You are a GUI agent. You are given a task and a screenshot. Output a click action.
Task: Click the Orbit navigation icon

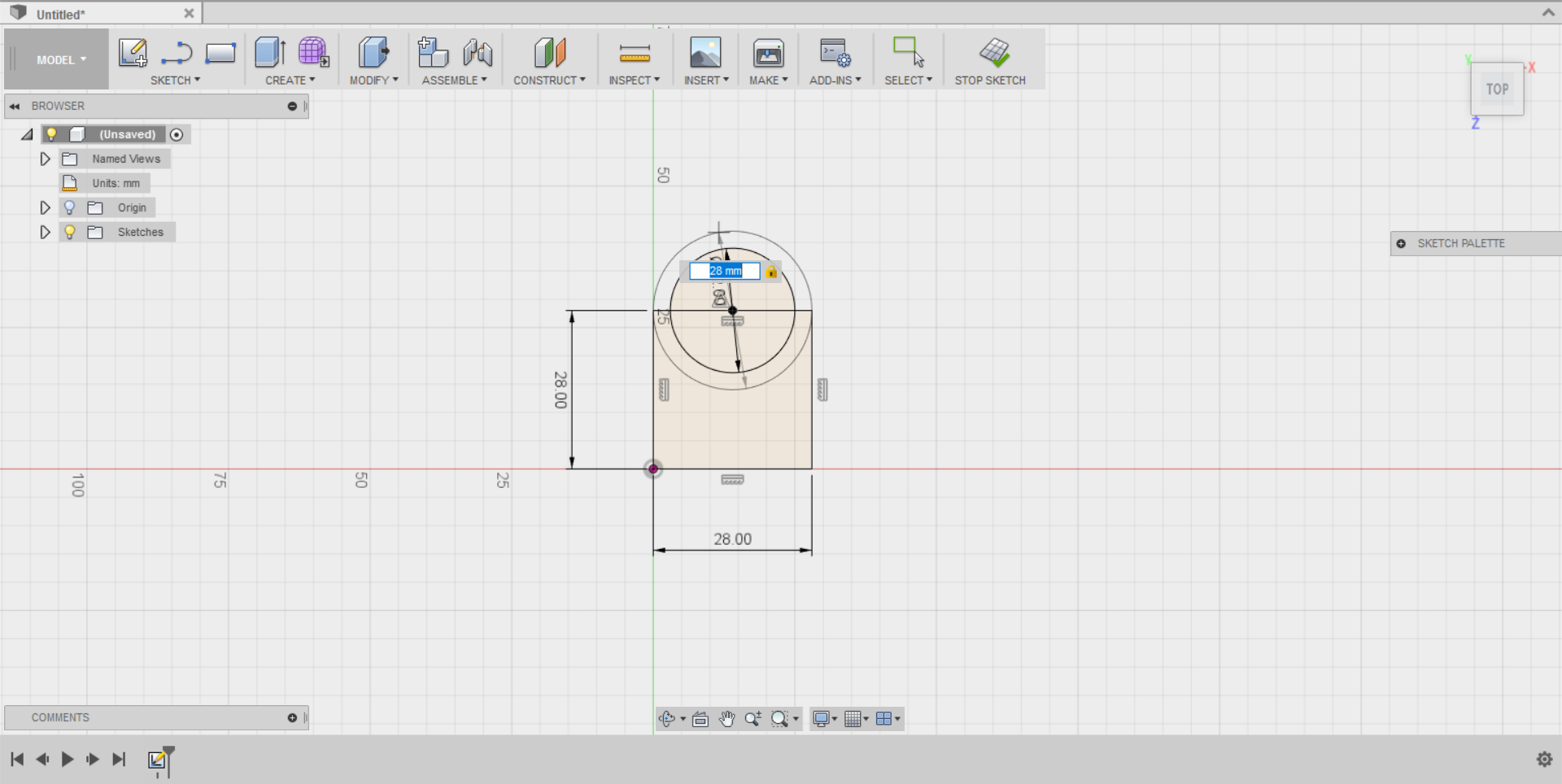click(x=667, y=719)
